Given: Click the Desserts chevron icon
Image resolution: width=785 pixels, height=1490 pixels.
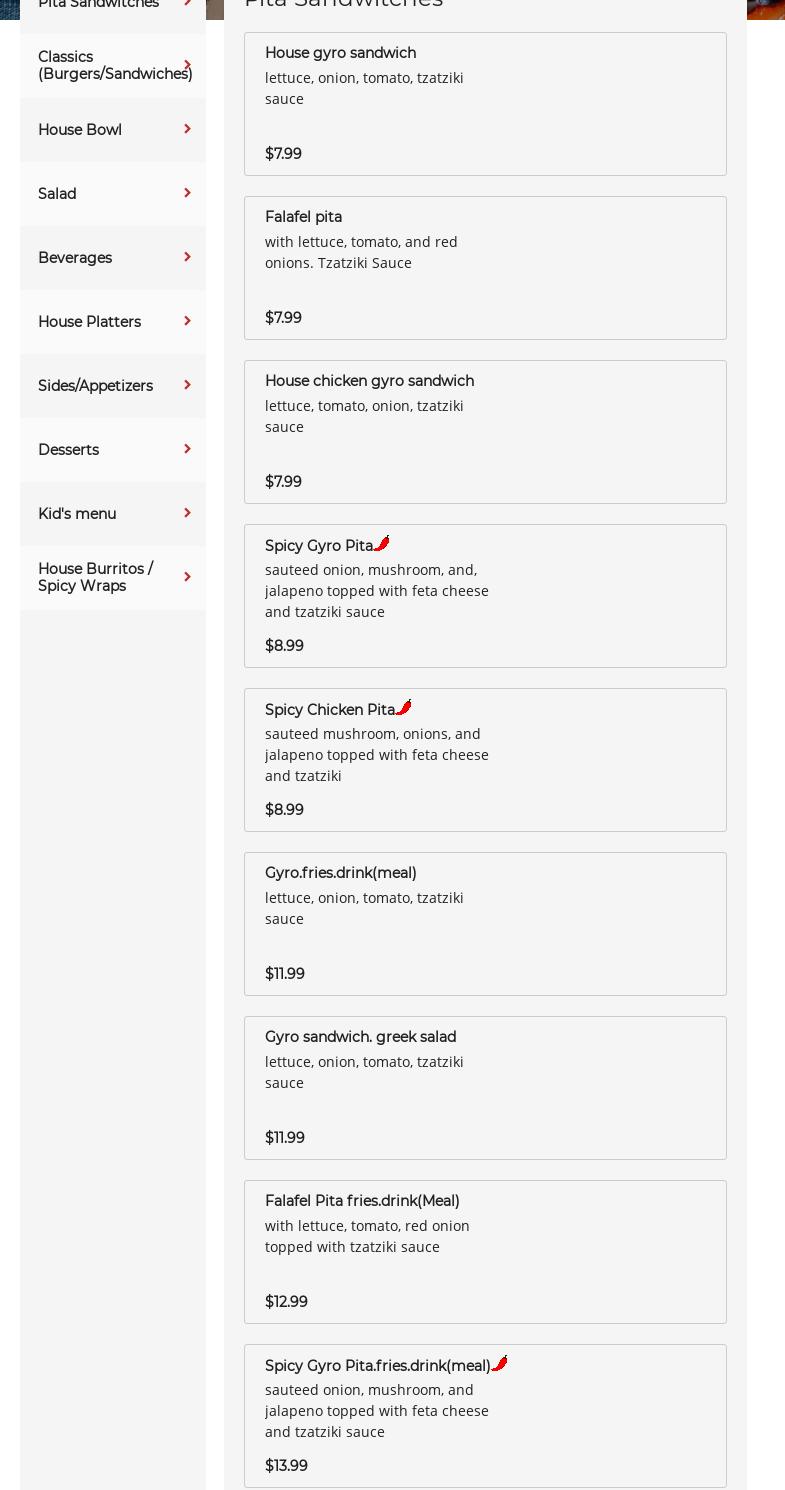Looking at the screenshot, I should coord(187,449).
